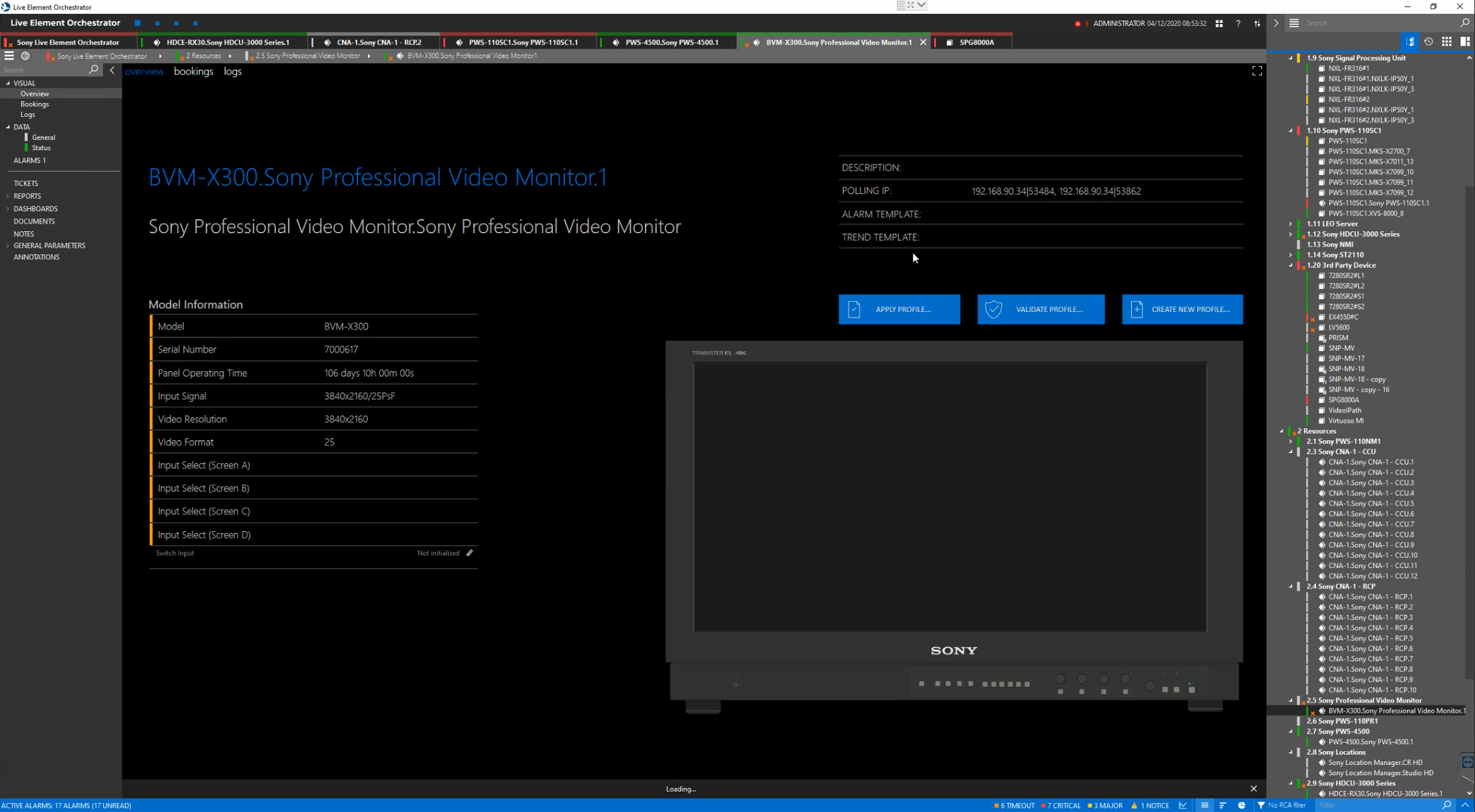Collapse the 1.20 3rd Party Device node

pos(1291,265)
